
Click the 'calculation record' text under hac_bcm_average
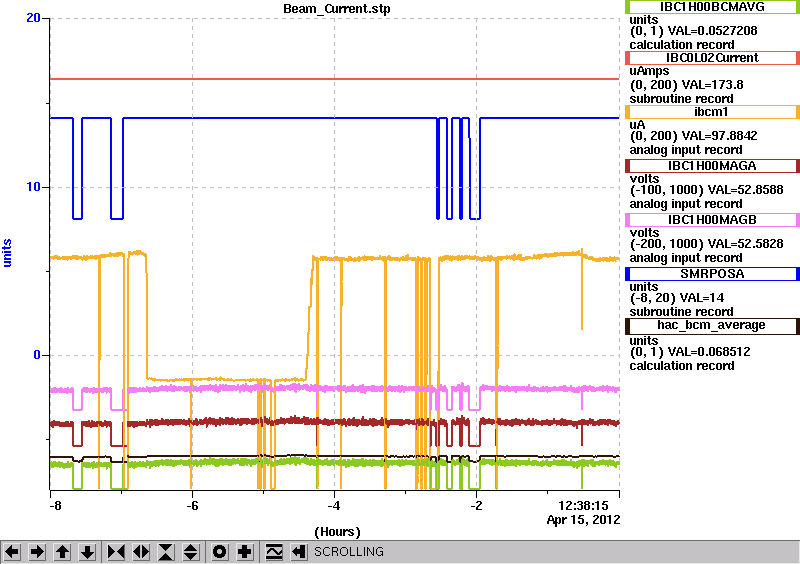click(x=682, y=366)
